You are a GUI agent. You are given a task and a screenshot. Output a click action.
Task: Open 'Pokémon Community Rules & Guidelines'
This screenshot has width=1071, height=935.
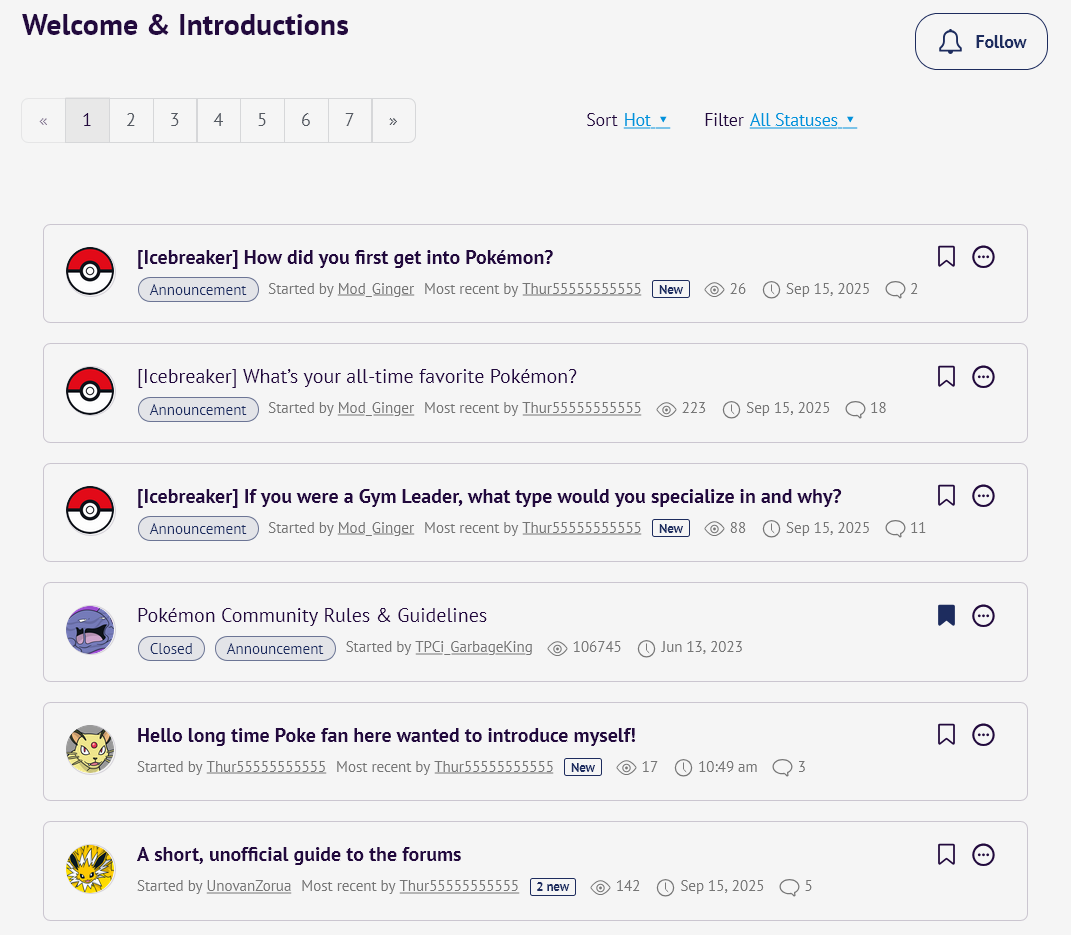(x=312, y=616)
